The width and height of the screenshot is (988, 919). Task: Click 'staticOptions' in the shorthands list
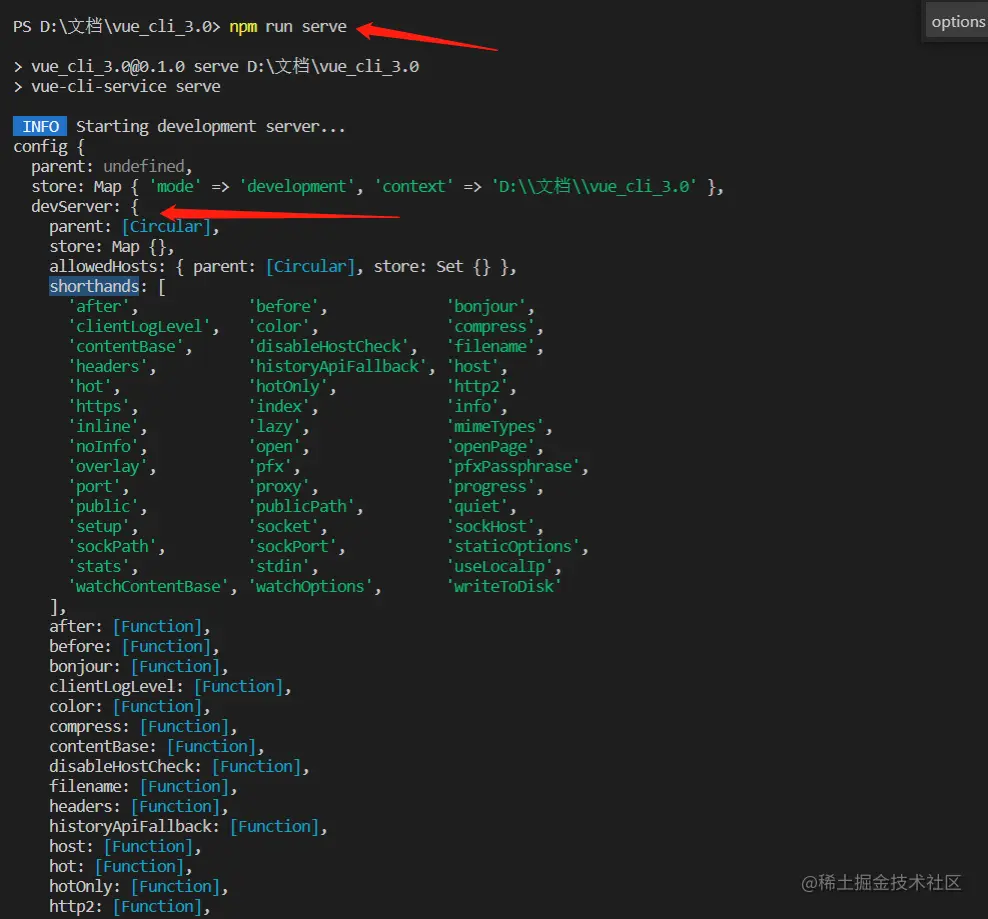[x=513, y=546]
